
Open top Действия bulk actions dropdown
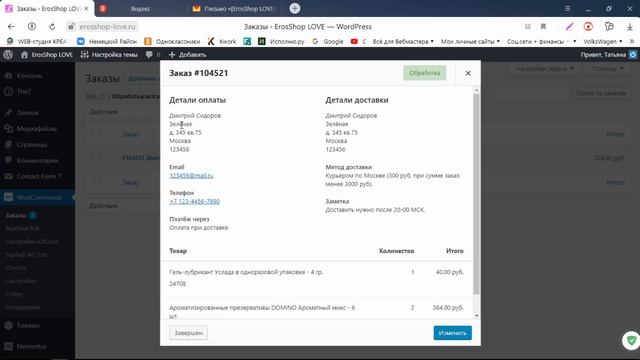[122, 111]
